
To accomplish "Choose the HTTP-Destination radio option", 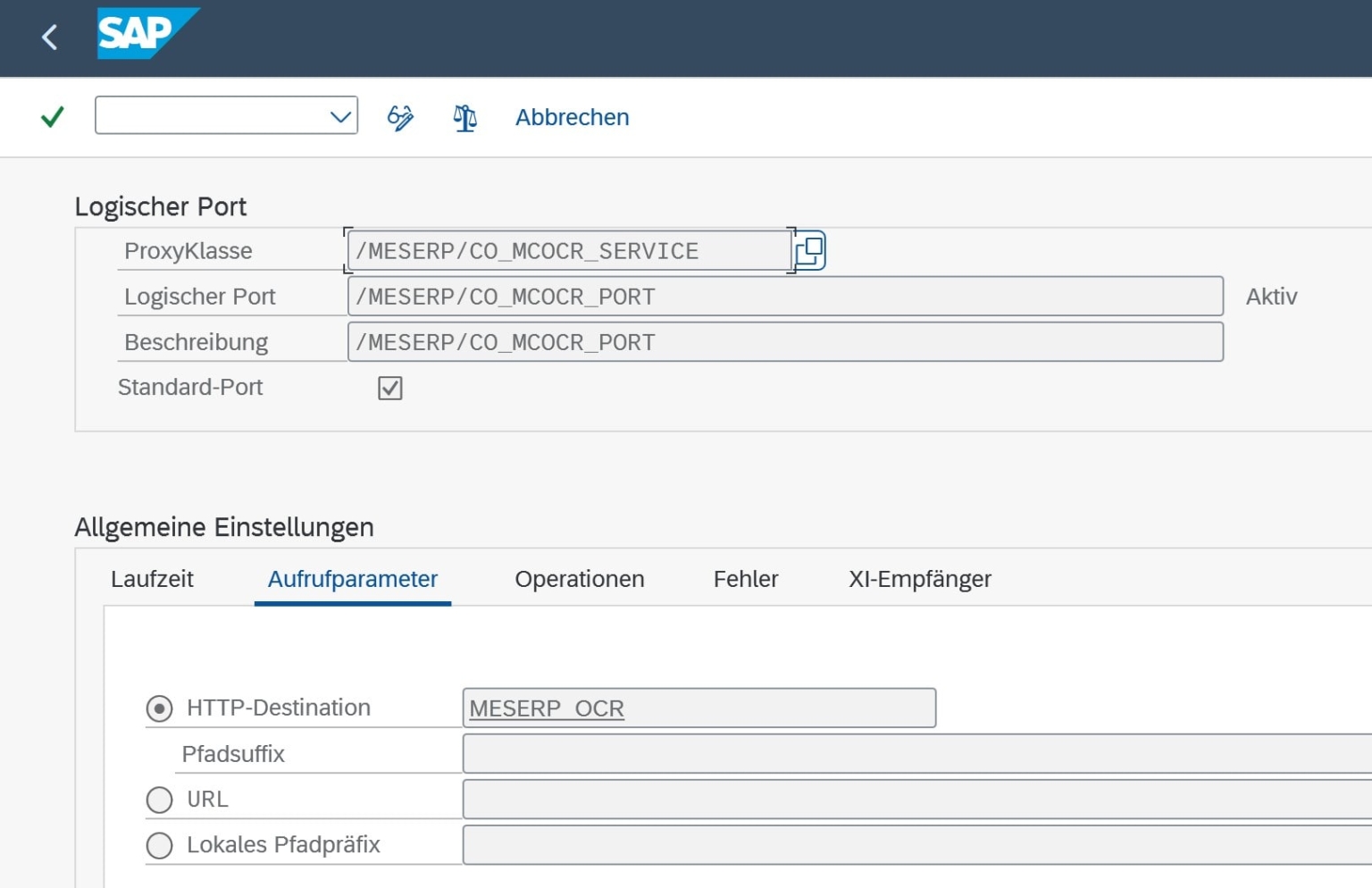I will (x=159, y=708).
